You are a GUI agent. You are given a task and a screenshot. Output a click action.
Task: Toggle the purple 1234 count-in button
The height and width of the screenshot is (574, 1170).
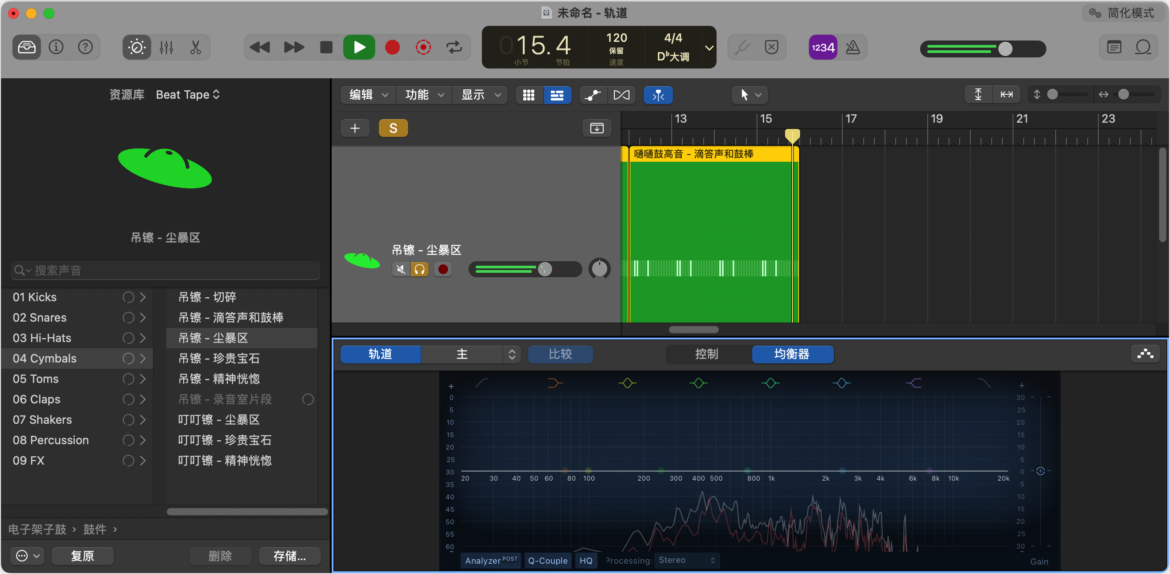click(x=822, y=47)
